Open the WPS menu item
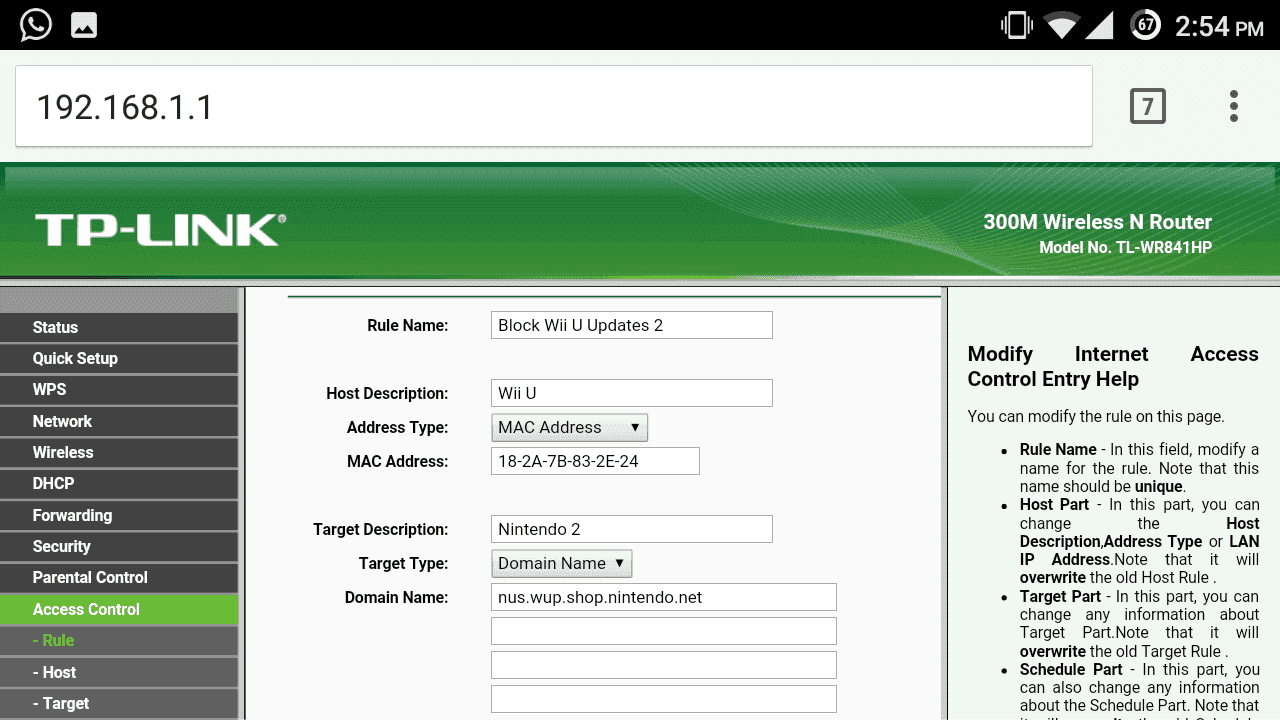1280x720 pixels. [119, 390]
